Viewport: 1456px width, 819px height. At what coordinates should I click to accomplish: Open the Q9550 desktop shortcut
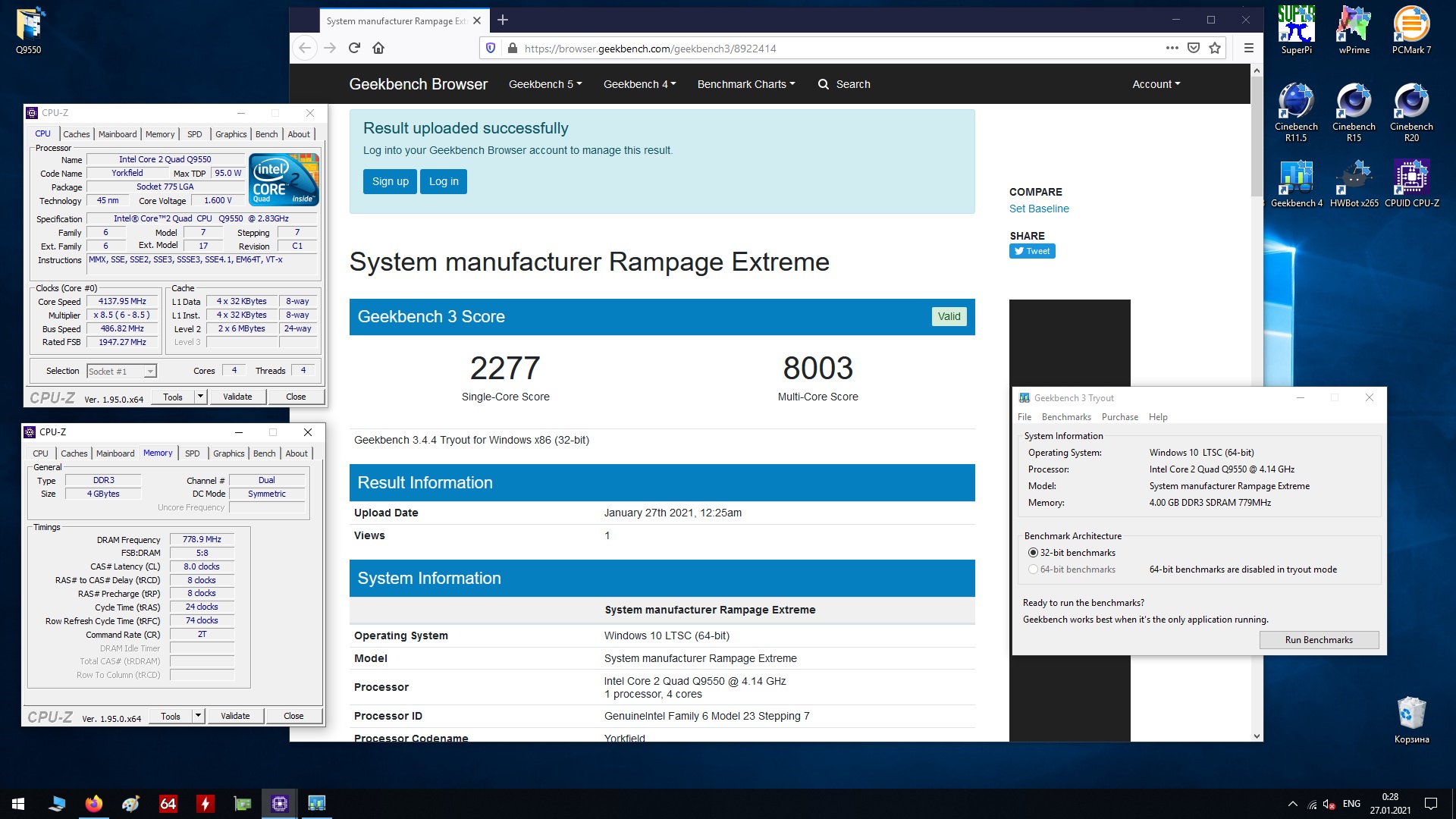(x=29, y=30)
